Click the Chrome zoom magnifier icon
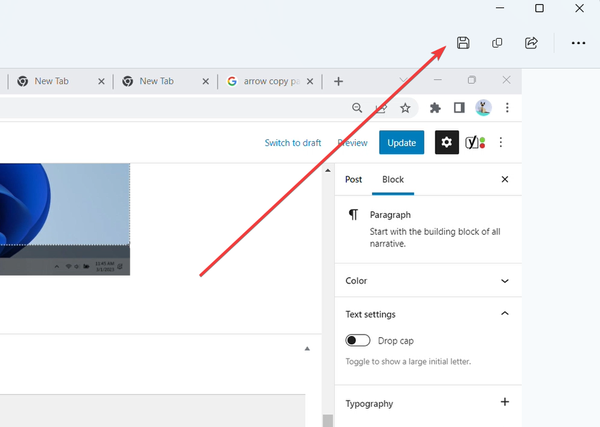The image size is (600, 427). [357, 108]
